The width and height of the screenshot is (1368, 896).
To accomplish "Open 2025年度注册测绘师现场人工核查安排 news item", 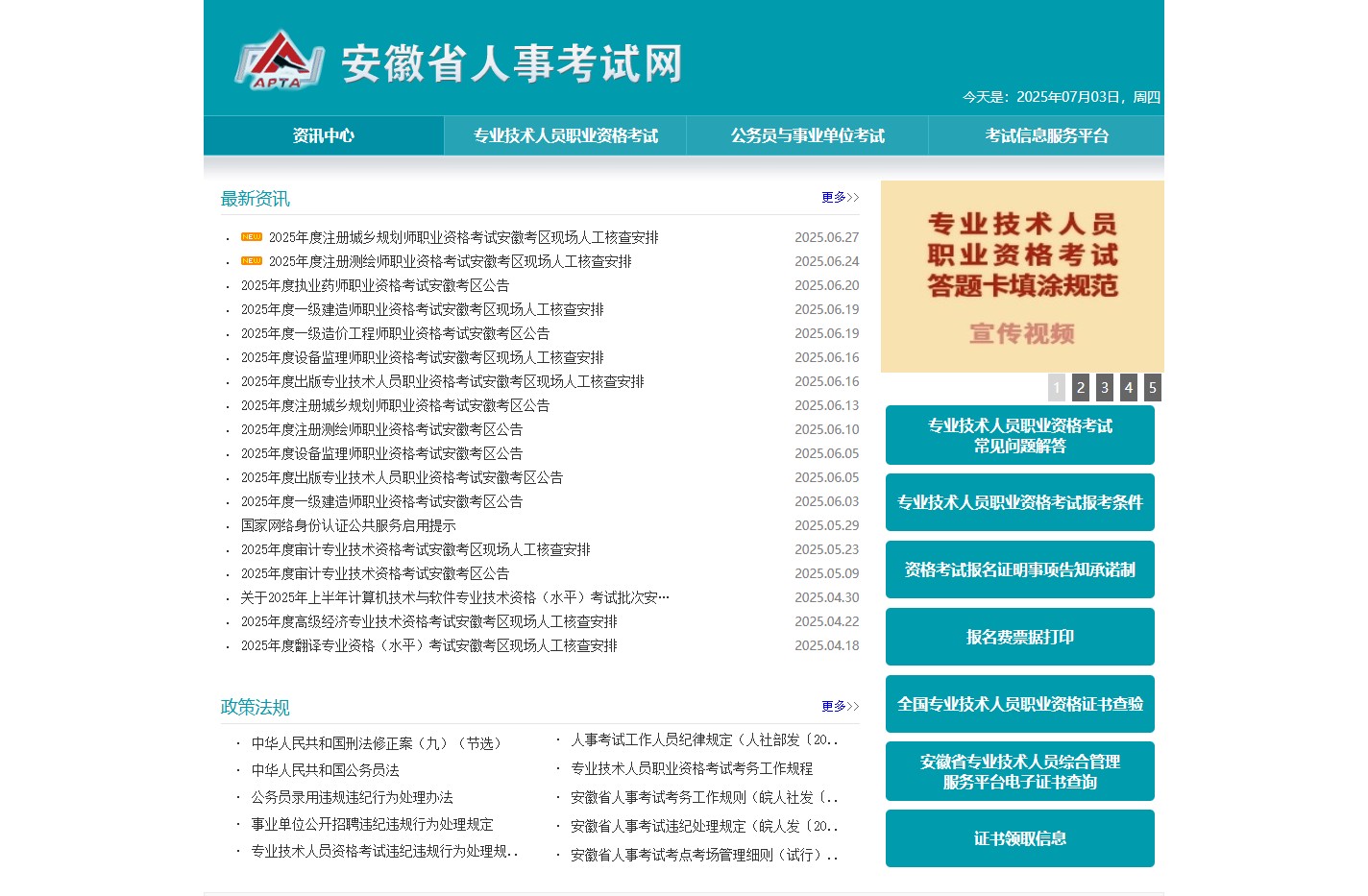I will 450,261.
